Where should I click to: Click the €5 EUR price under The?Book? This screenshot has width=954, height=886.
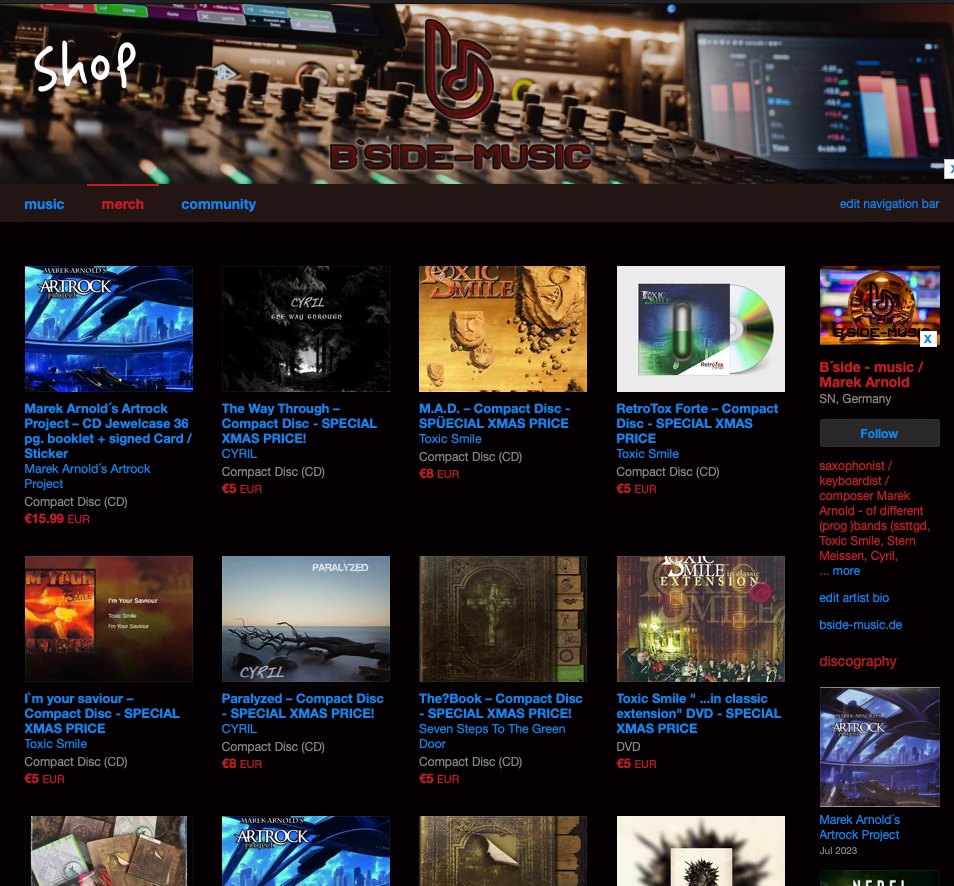[439, 779]
